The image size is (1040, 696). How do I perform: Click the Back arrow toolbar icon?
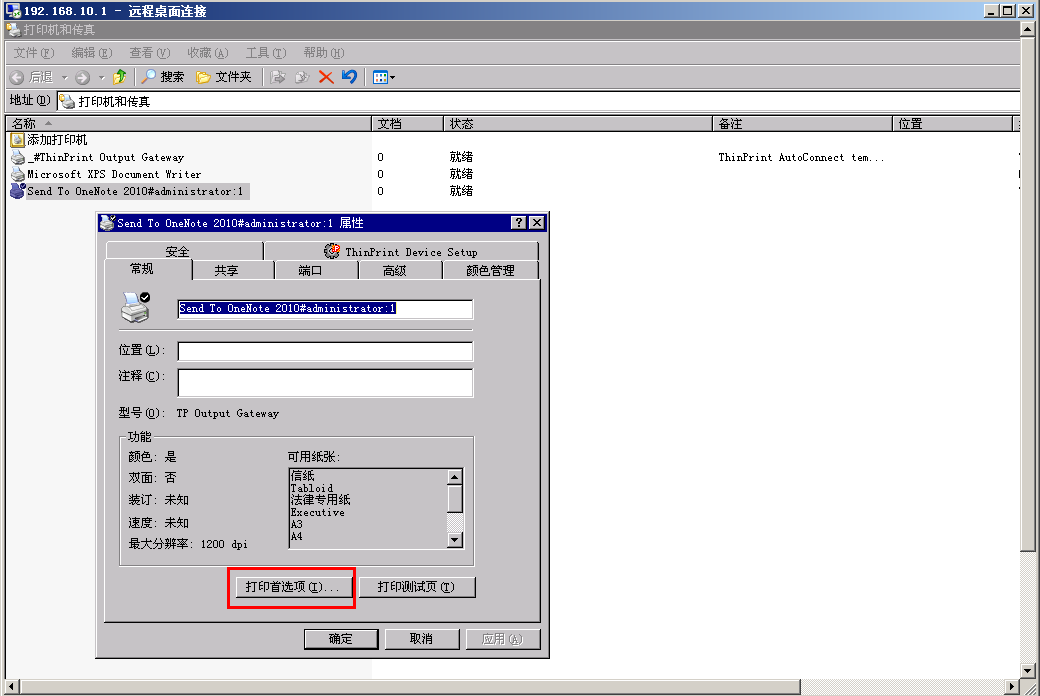[x=17, y=78]
